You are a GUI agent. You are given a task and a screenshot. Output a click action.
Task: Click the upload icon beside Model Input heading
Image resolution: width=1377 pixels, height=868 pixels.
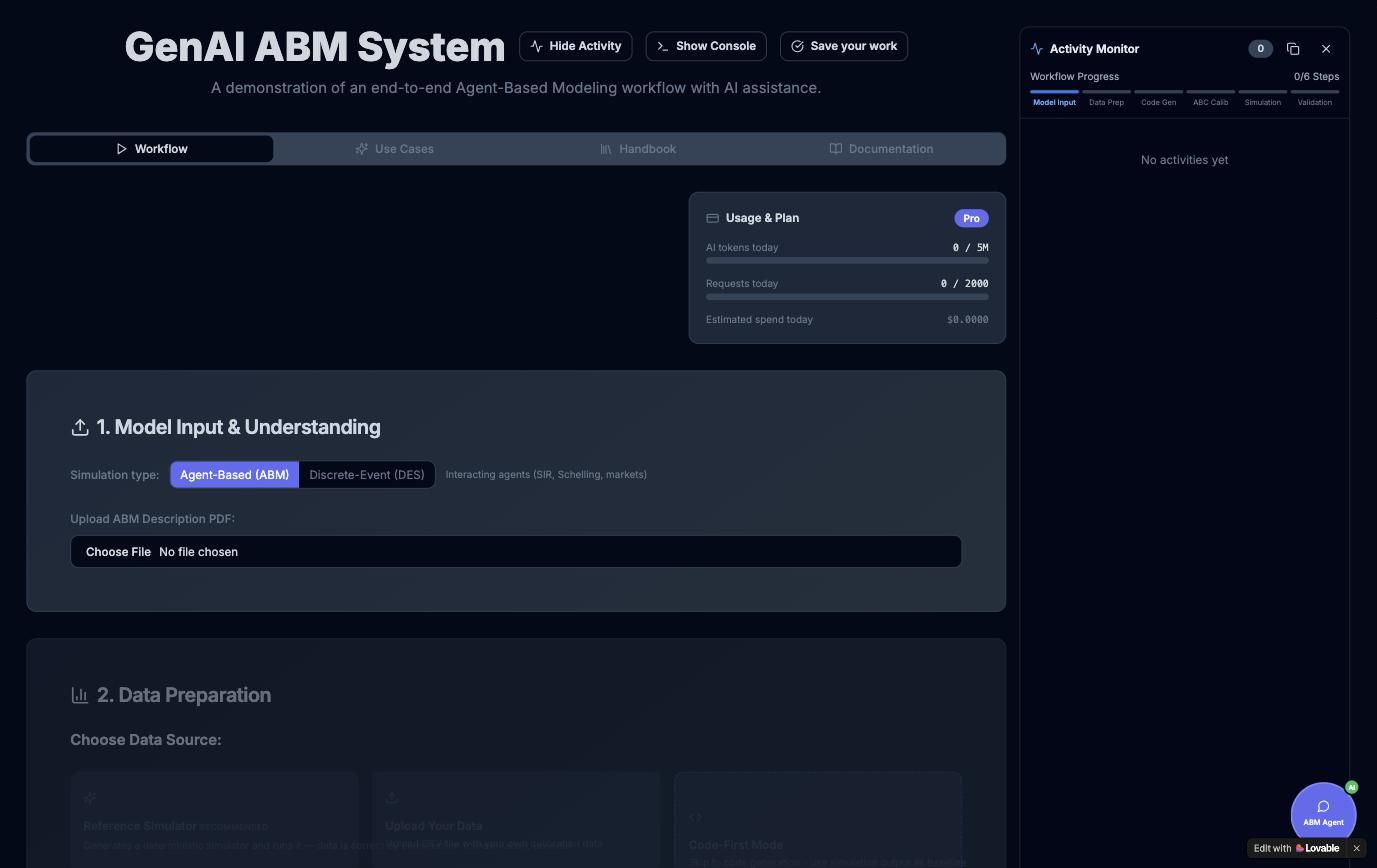click(x=80, y=427)
